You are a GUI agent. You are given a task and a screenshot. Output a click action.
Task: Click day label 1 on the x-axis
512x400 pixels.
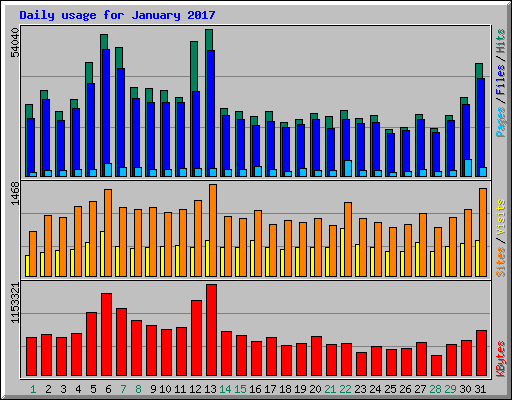33,389
